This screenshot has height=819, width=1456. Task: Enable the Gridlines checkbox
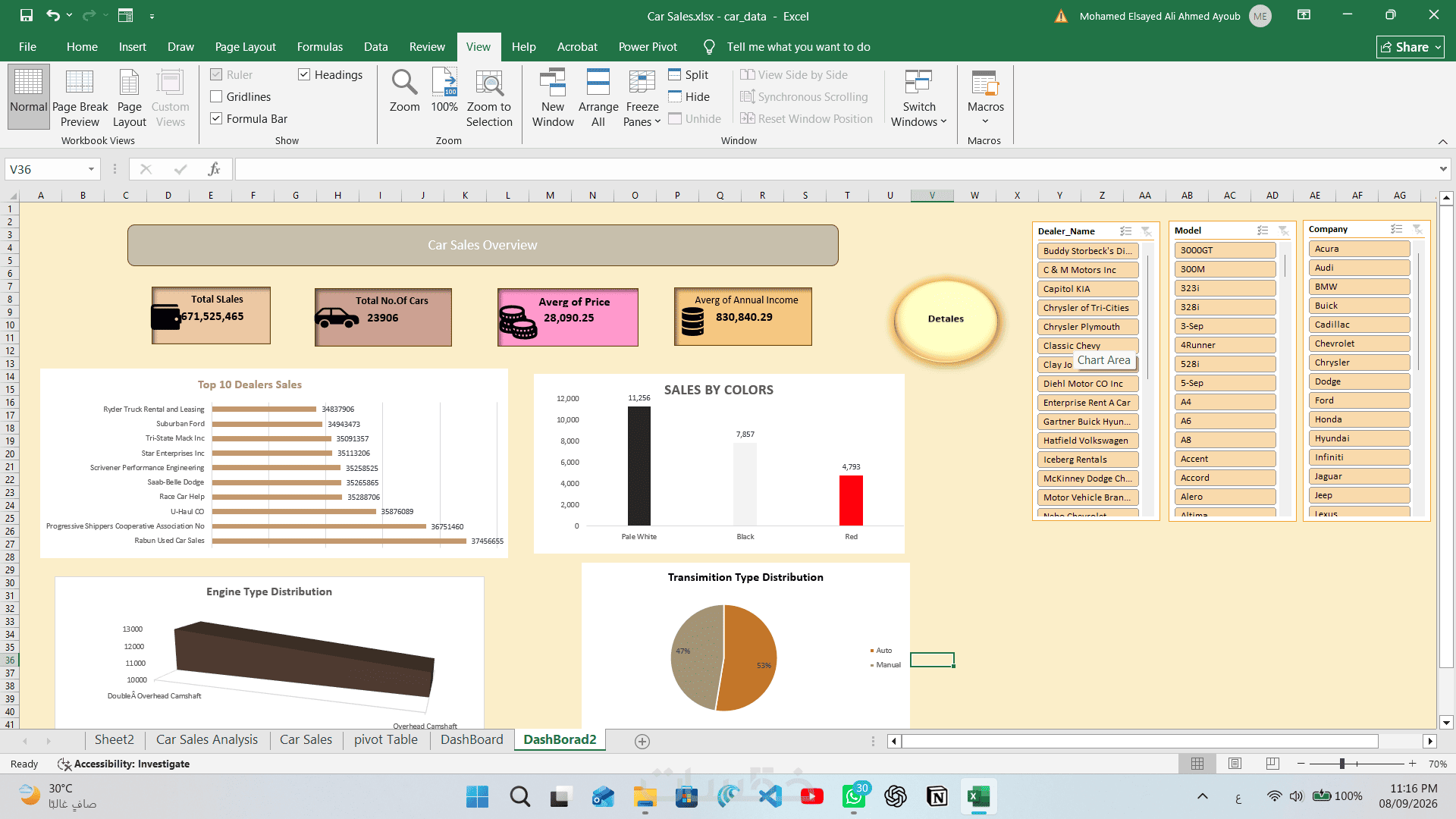coord(216,97)
